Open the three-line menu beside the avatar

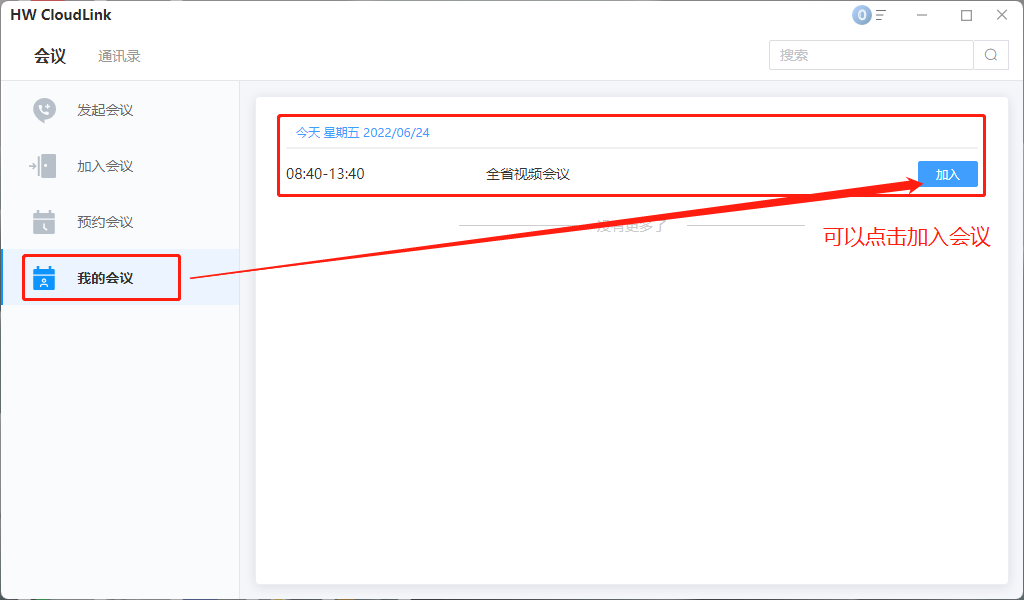coord(881,15)
